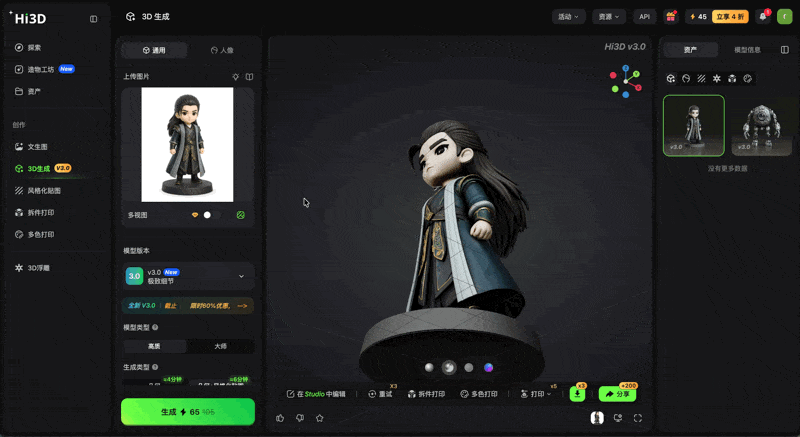Image resolution: width=800 pixels, height=437 pixels.
Task: Switch to the 人像 tab
Action: point(222,50)
